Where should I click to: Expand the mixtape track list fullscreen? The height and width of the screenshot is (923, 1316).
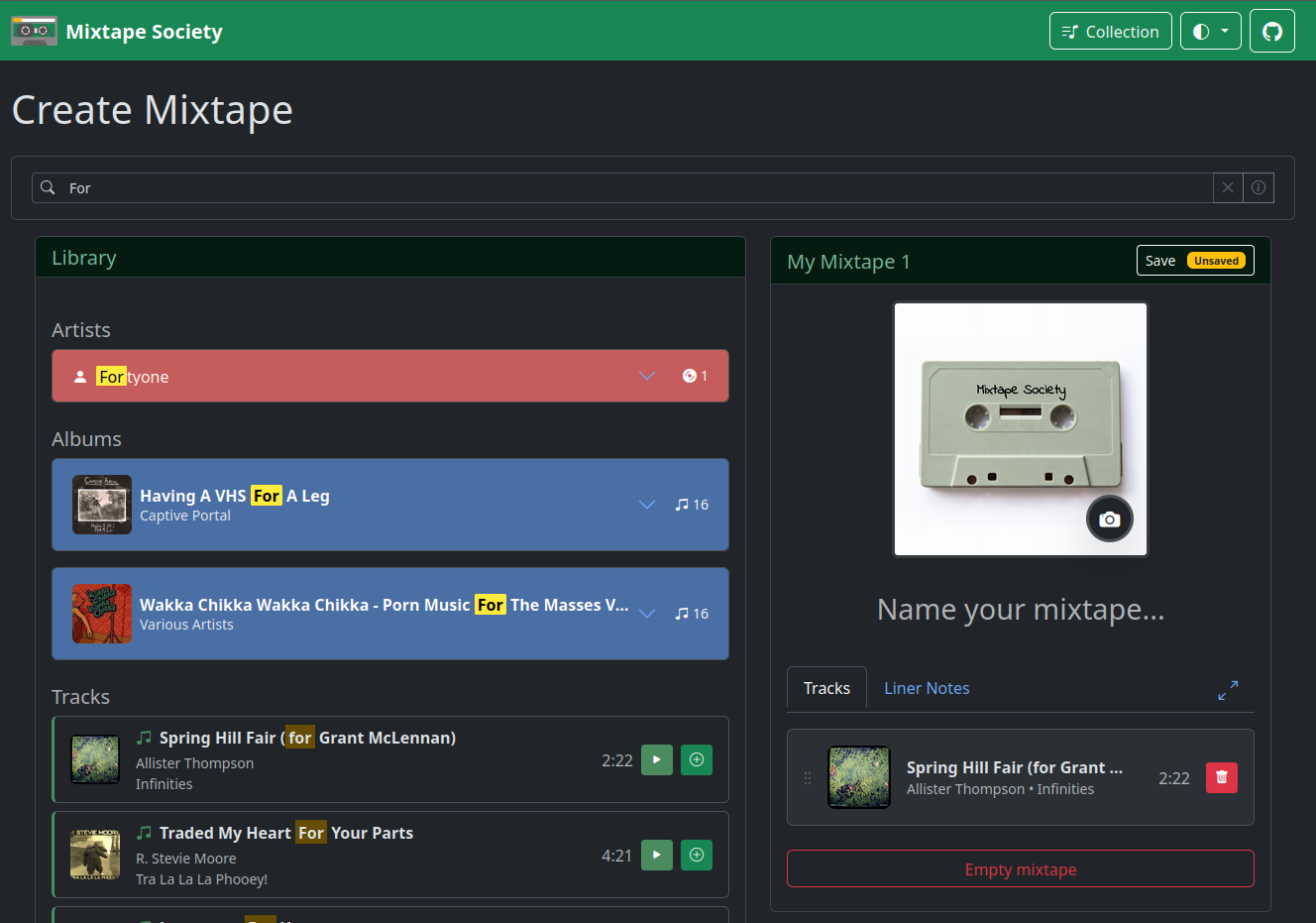pos(1228,690)
